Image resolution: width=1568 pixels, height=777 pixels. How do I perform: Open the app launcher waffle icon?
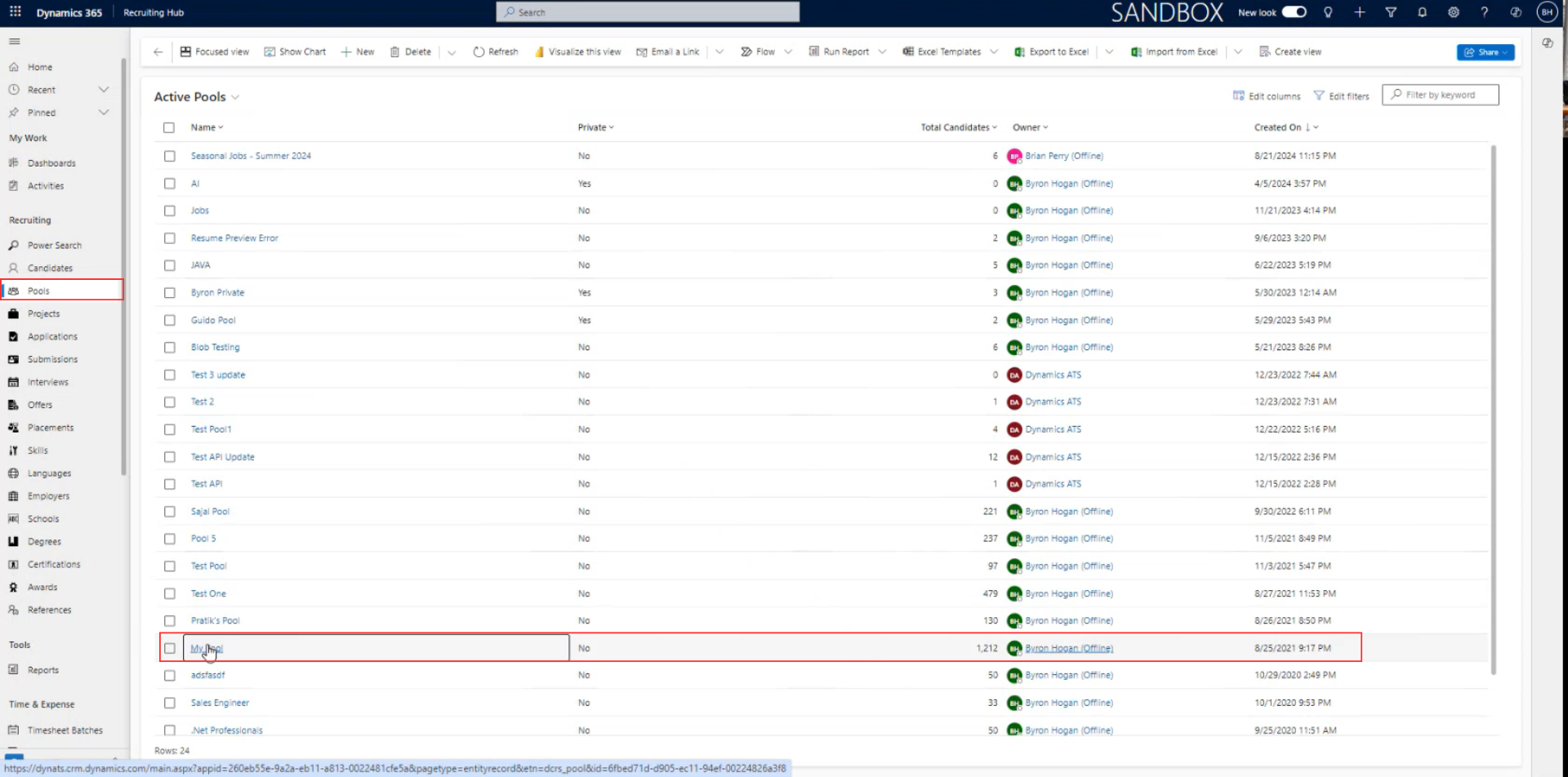click(x=15, y=11)
